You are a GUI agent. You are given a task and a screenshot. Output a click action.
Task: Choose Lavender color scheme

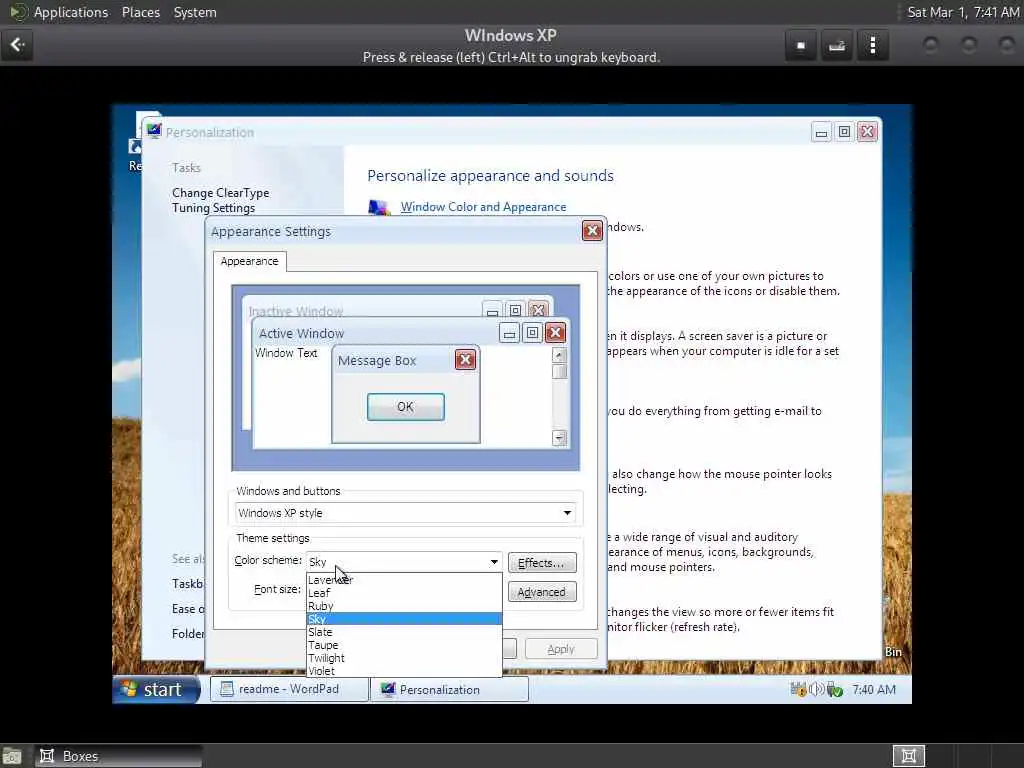pos(404,580)
